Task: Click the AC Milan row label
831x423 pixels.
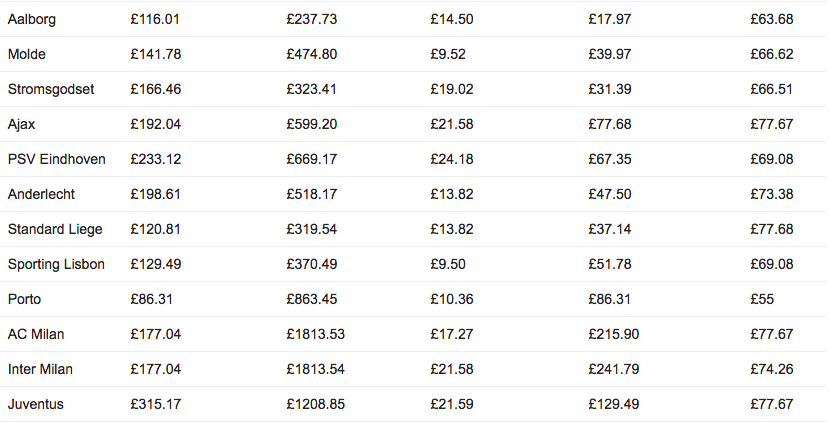Action: [x=36, y=334]
